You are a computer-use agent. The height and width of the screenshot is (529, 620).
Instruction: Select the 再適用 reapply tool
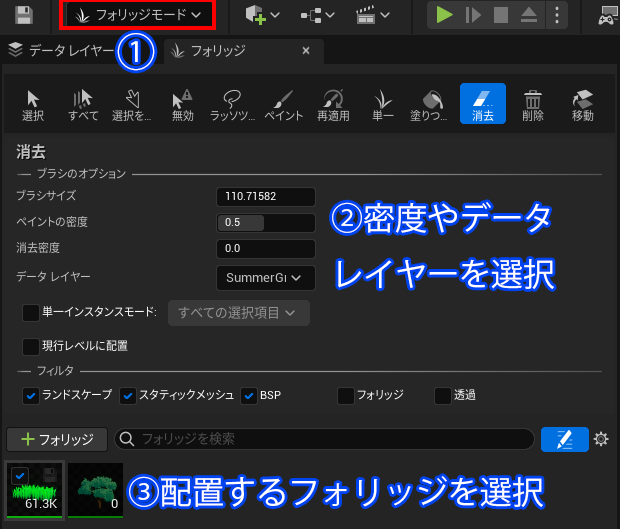click(333, 105)
